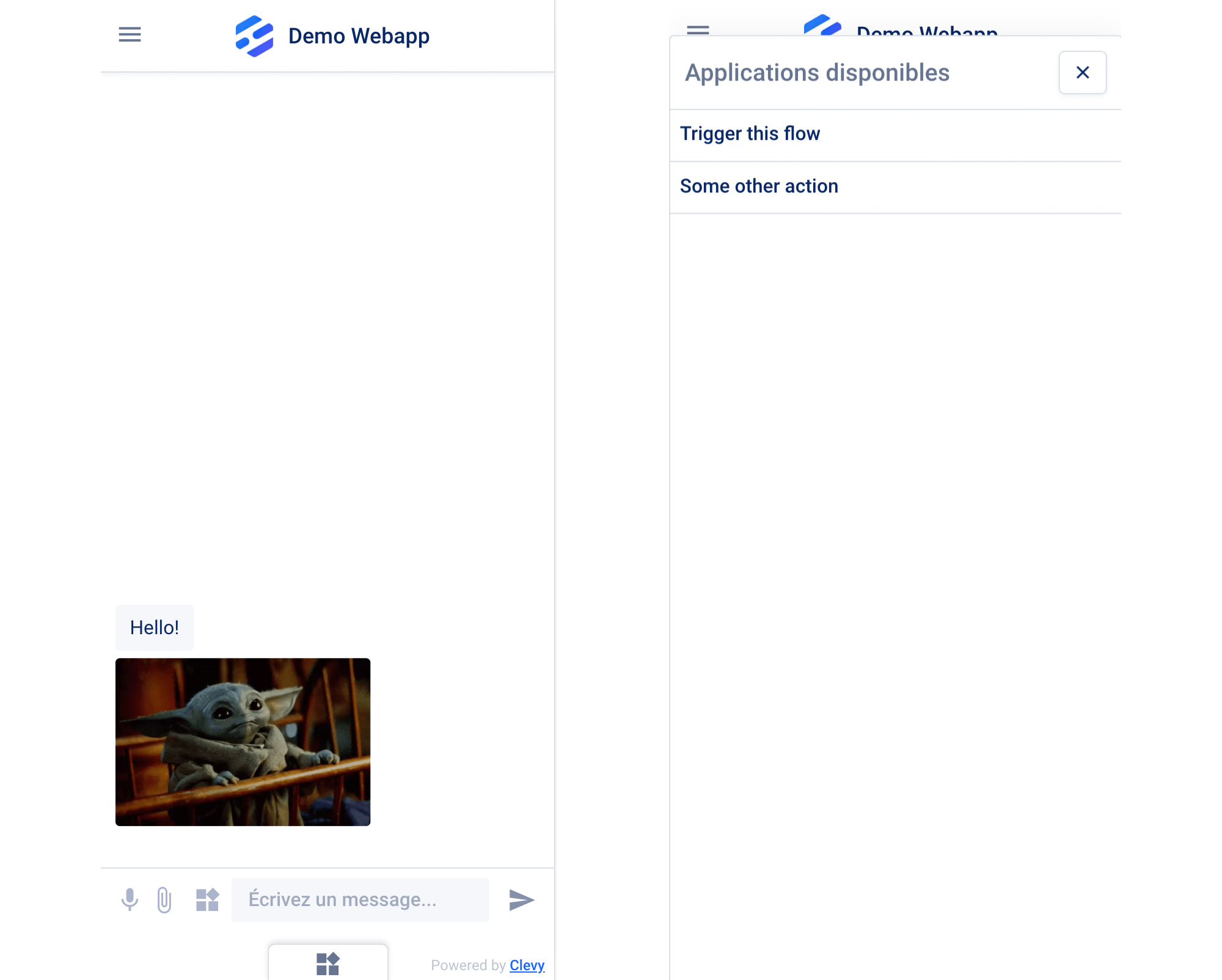Click the Demo Webapp logo in left window
Image resolution: width=1222 pixels, height=980 pixels.
(x=254, y=36)
